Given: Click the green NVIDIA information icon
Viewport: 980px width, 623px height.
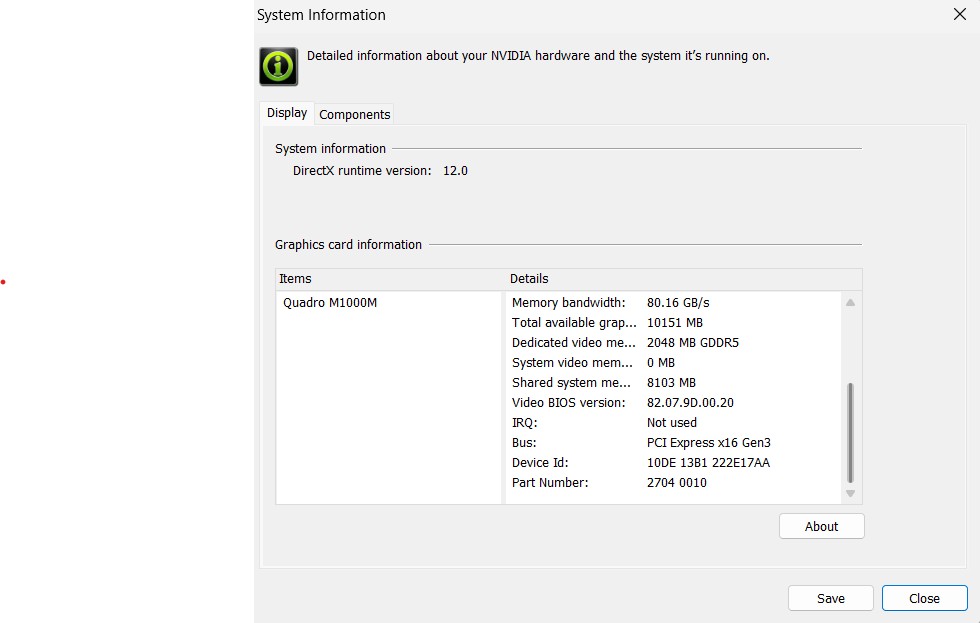Looking at the screenshot, I should point(279,66).
